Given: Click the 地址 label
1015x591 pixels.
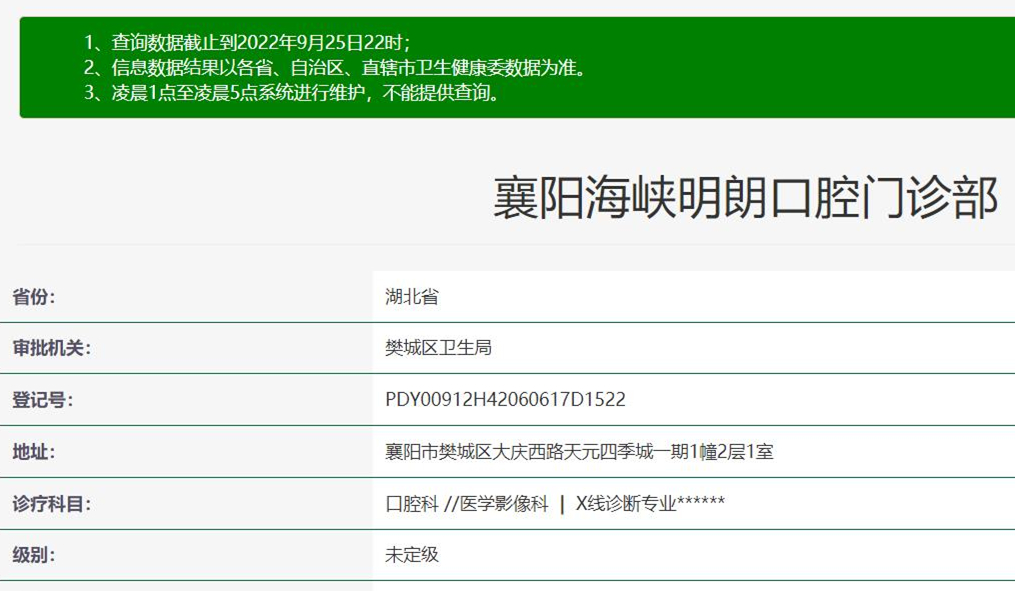Looking at the screenshot, I should coord(33,451).
